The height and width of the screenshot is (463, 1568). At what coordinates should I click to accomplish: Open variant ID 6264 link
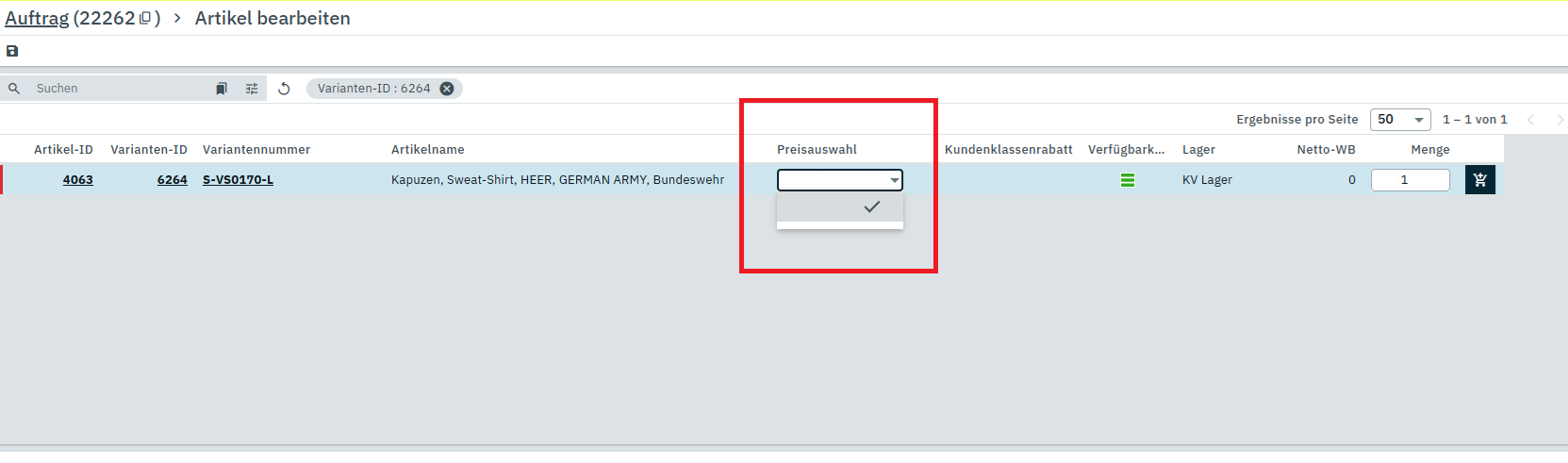coord(172,180)
